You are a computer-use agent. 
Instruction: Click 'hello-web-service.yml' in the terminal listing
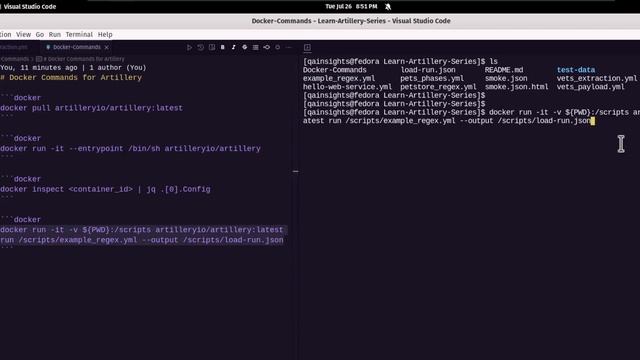[347, 87]
